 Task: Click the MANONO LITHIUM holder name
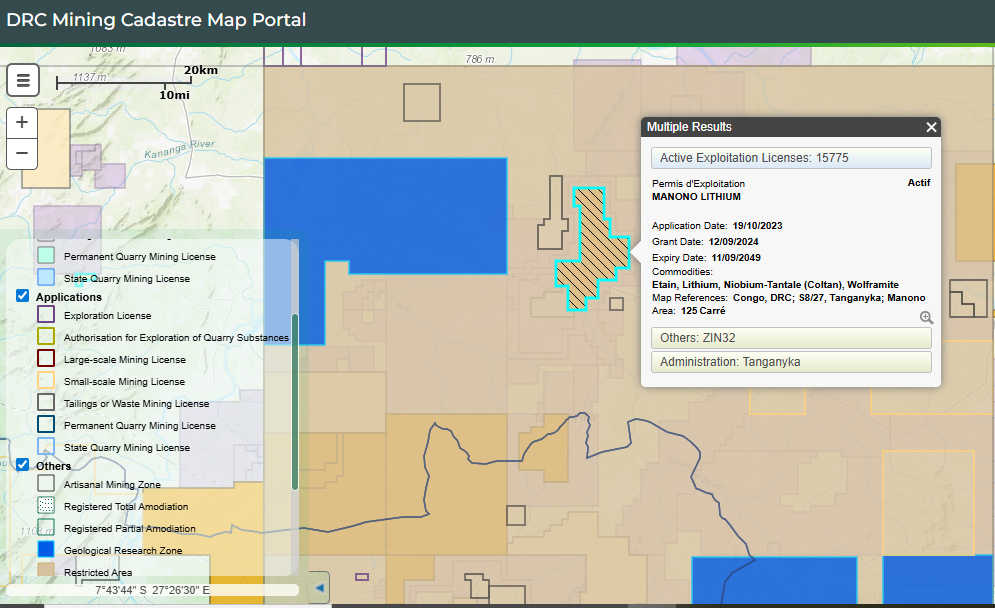coord(696,197)
